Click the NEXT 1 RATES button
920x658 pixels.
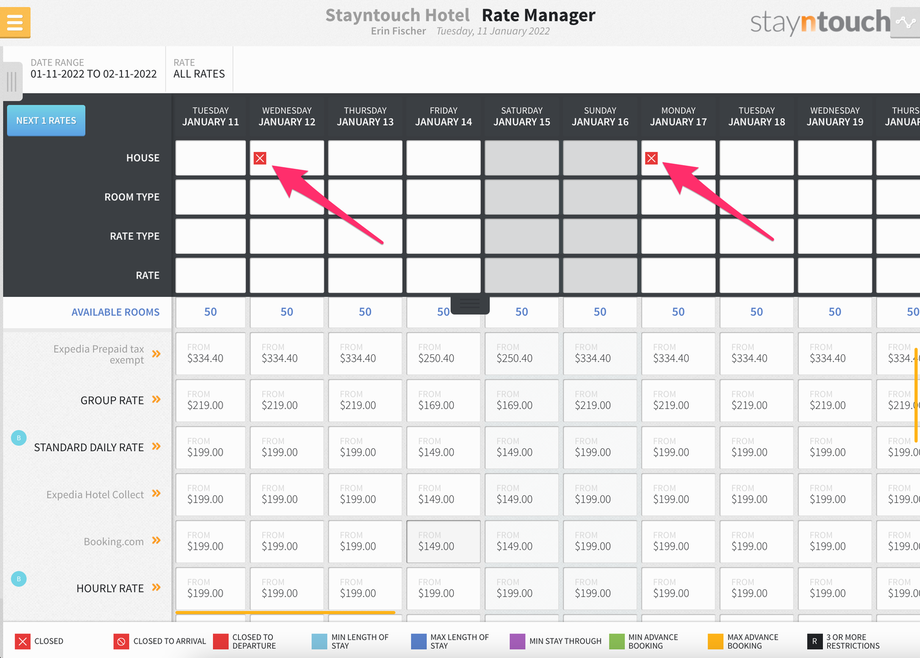(x=46, y=120)
